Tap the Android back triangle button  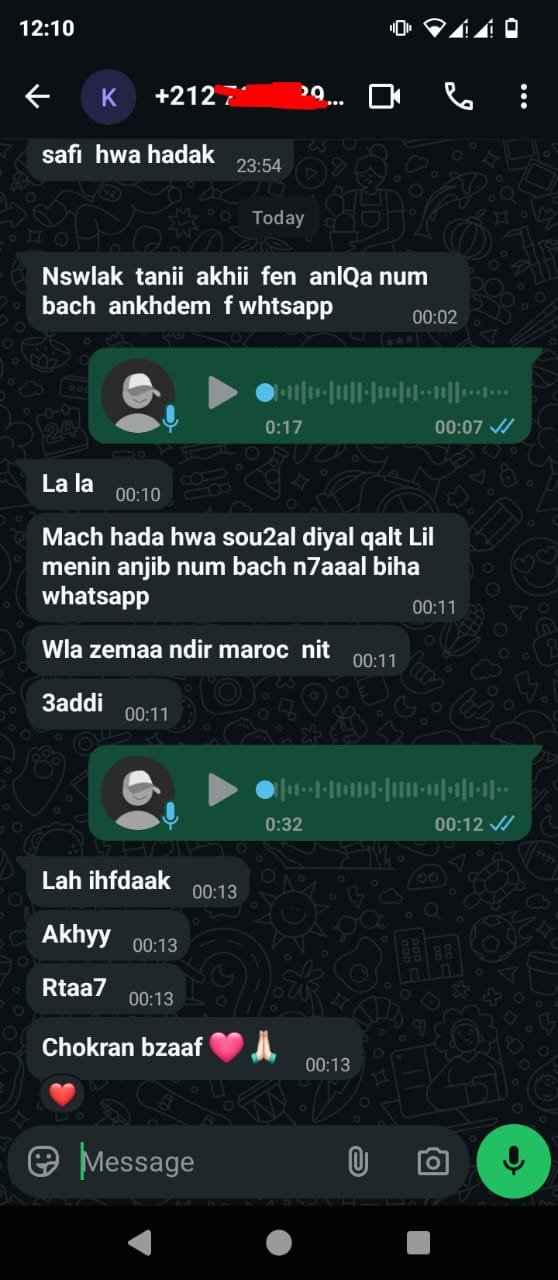point(140,1242)
